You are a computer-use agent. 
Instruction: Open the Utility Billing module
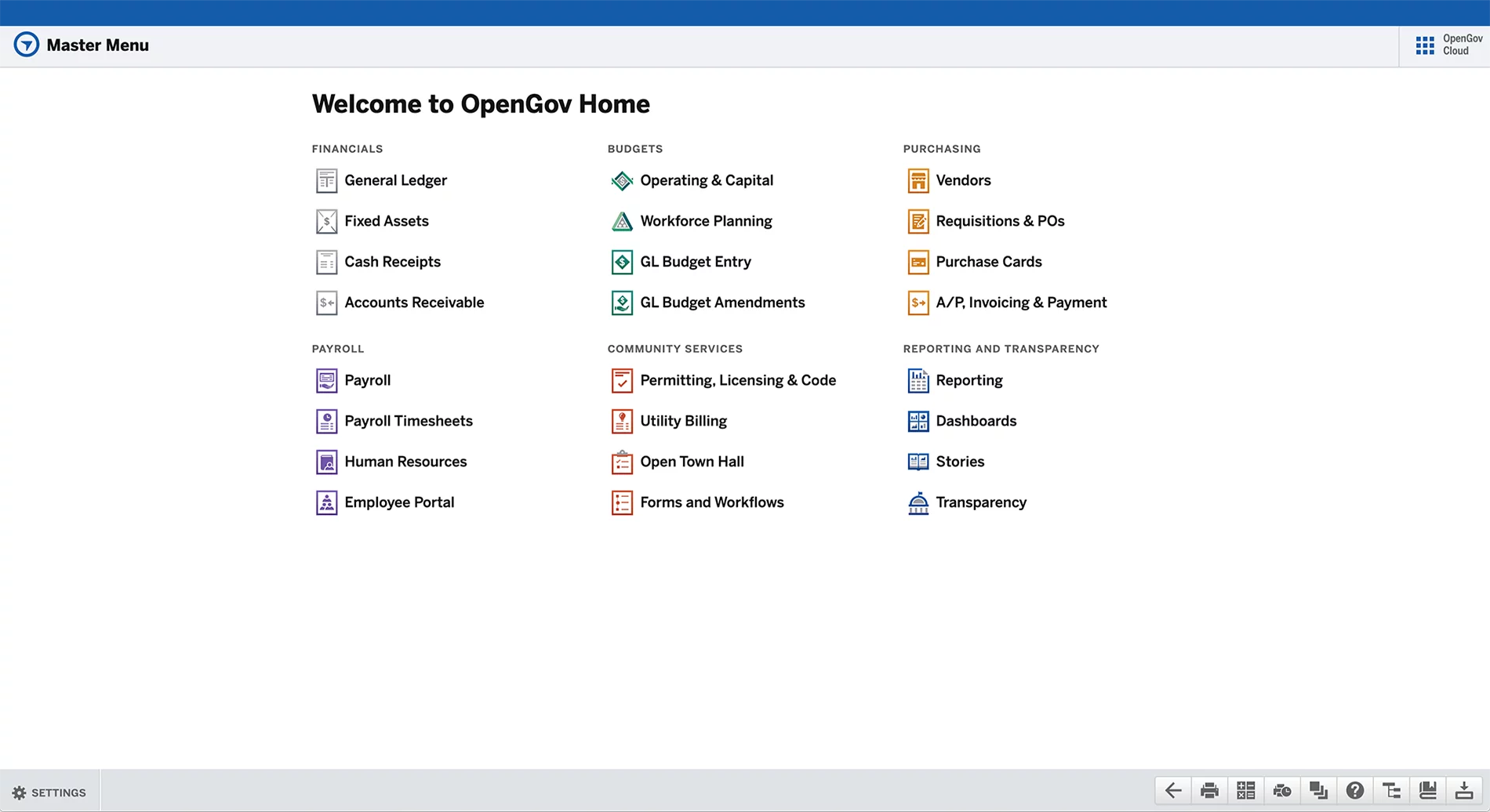coord(683,421)
